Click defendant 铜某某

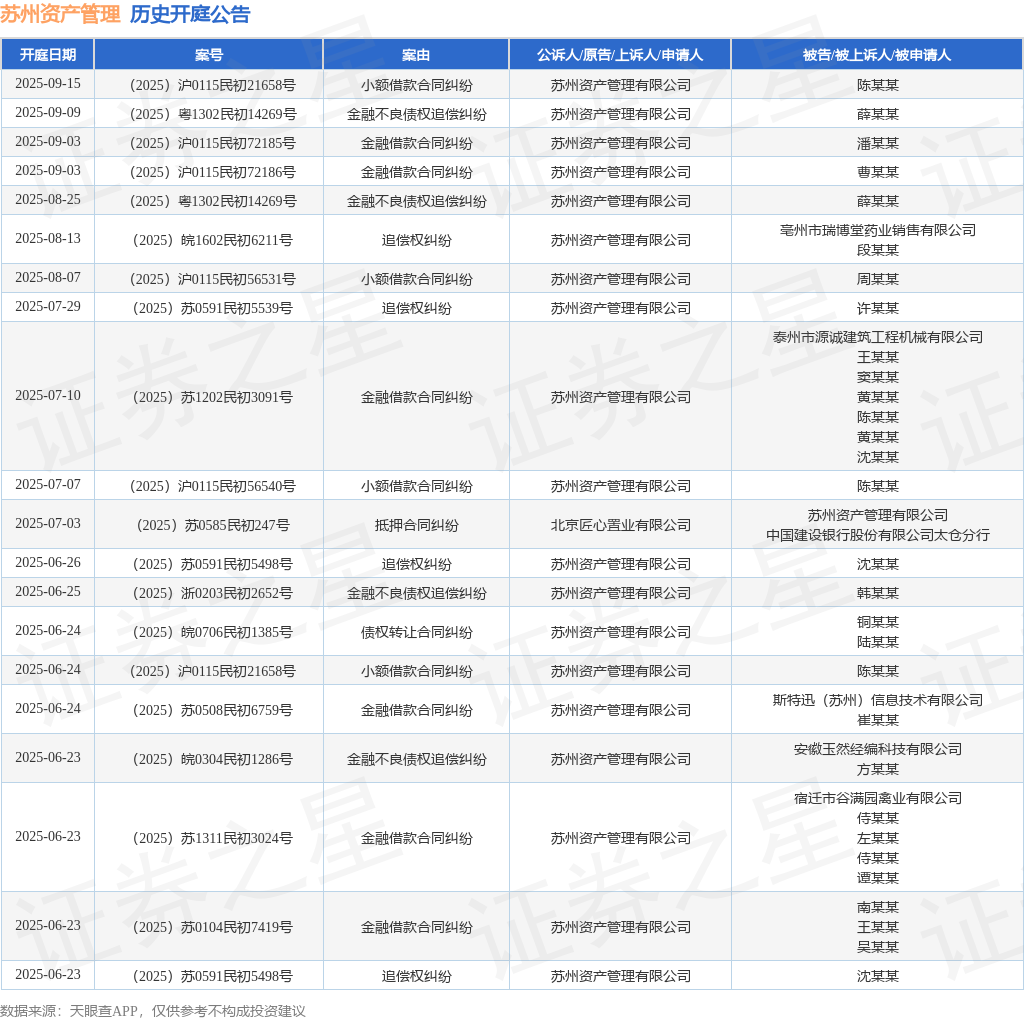[878, 622]
